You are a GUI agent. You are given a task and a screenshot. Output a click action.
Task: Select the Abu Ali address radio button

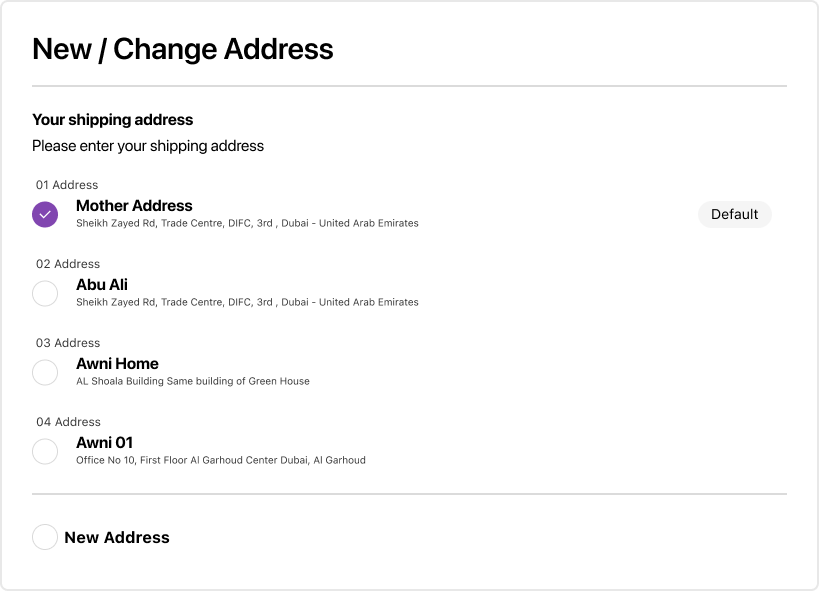click(x=45, y=293)
